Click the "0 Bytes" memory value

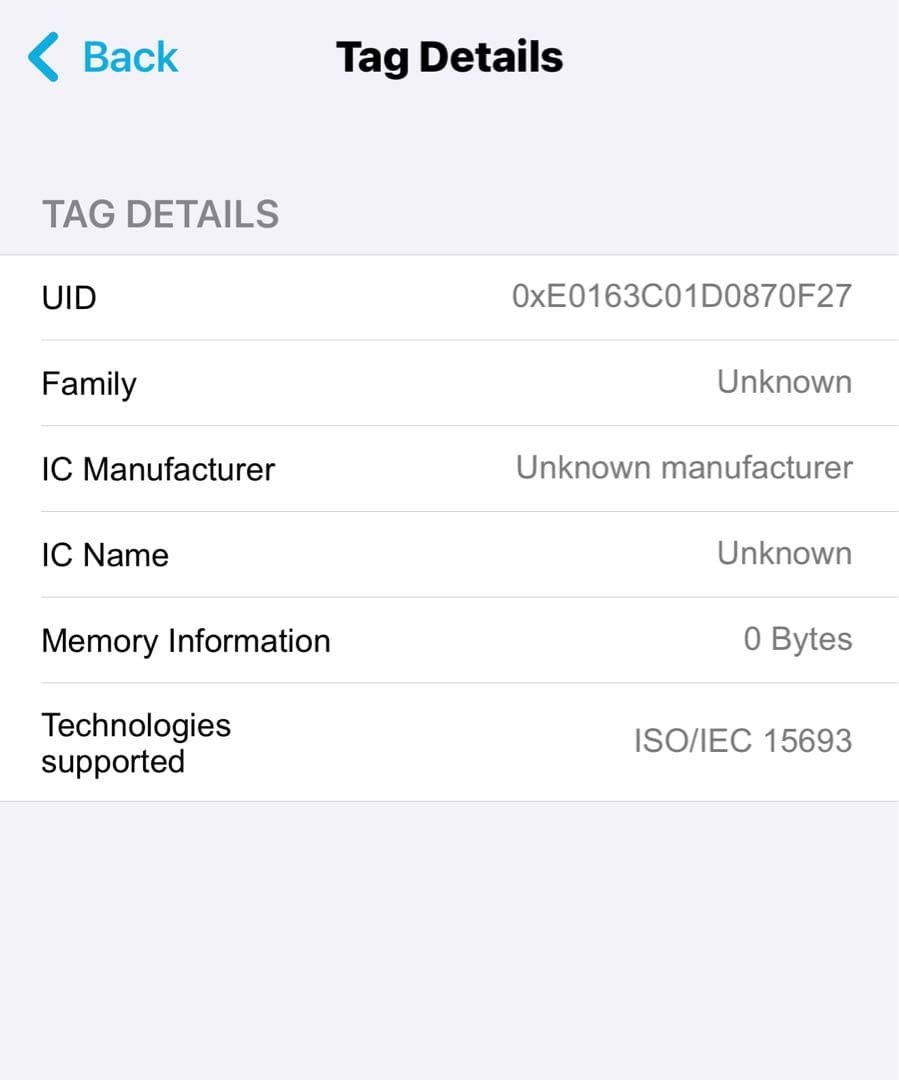797,640
